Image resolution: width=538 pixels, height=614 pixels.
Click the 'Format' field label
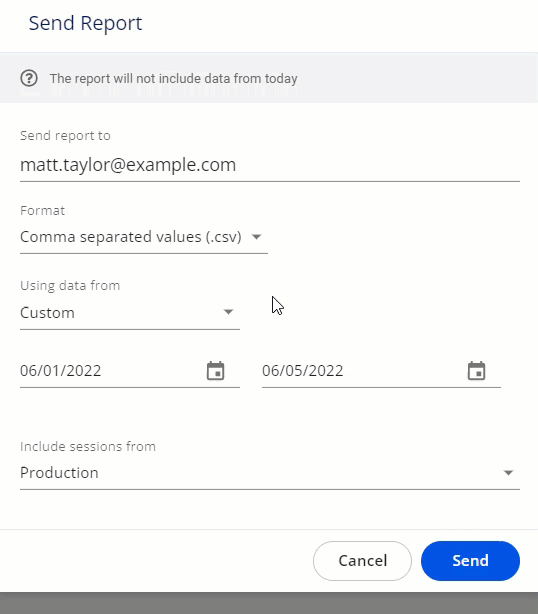pos(42,211)
